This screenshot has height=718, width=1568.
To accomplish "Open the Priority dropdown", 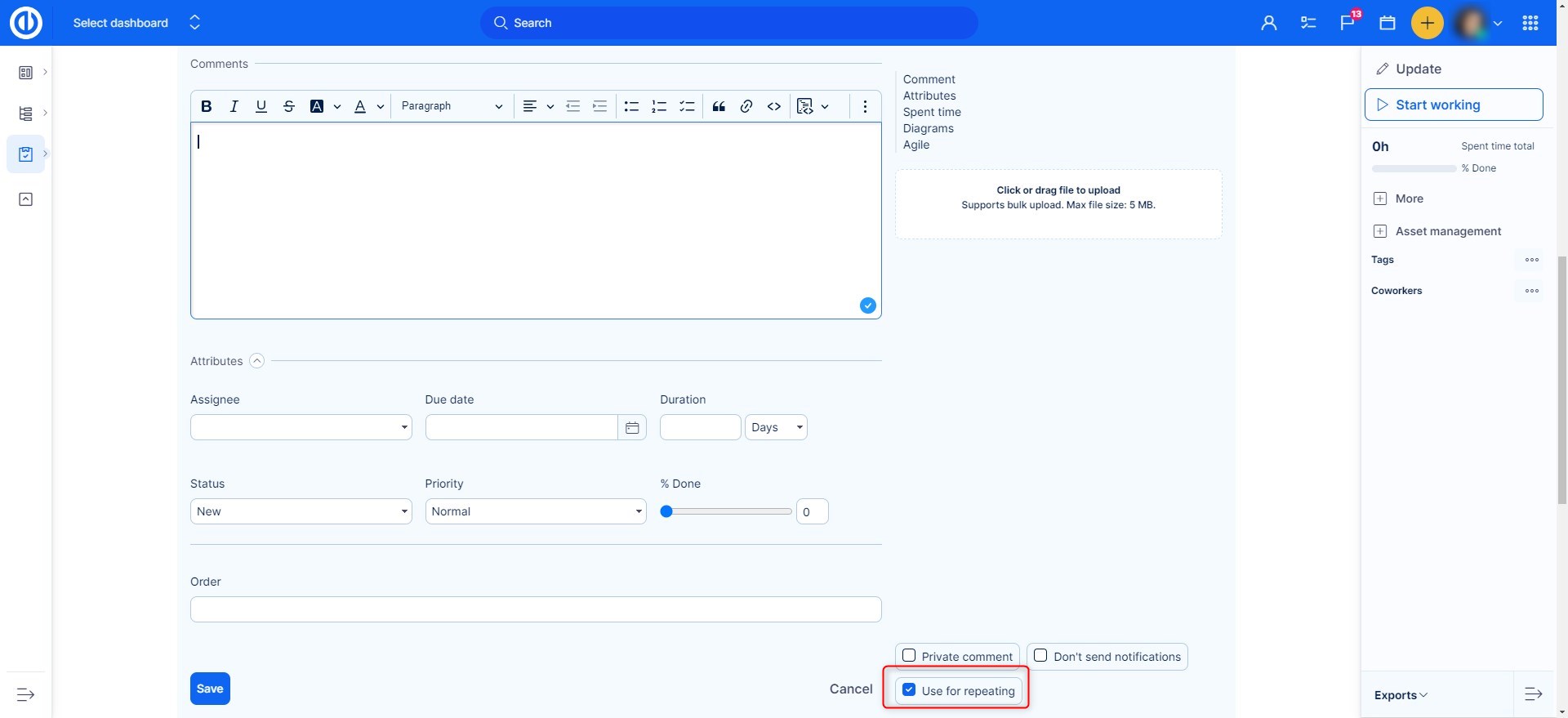I will (535, 511).
